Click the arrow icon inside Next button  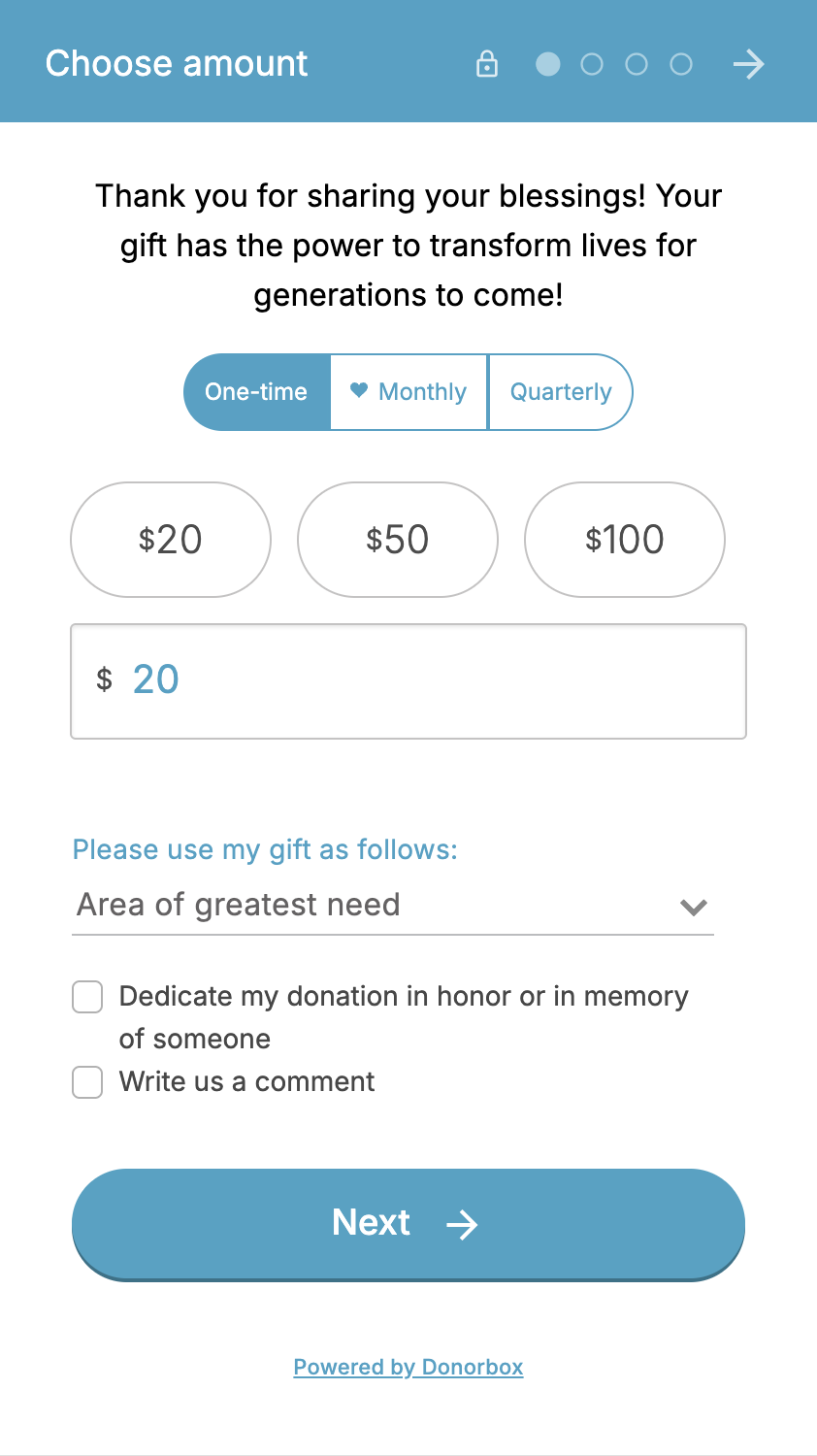pyautogui.click(x=462, y=1224)
